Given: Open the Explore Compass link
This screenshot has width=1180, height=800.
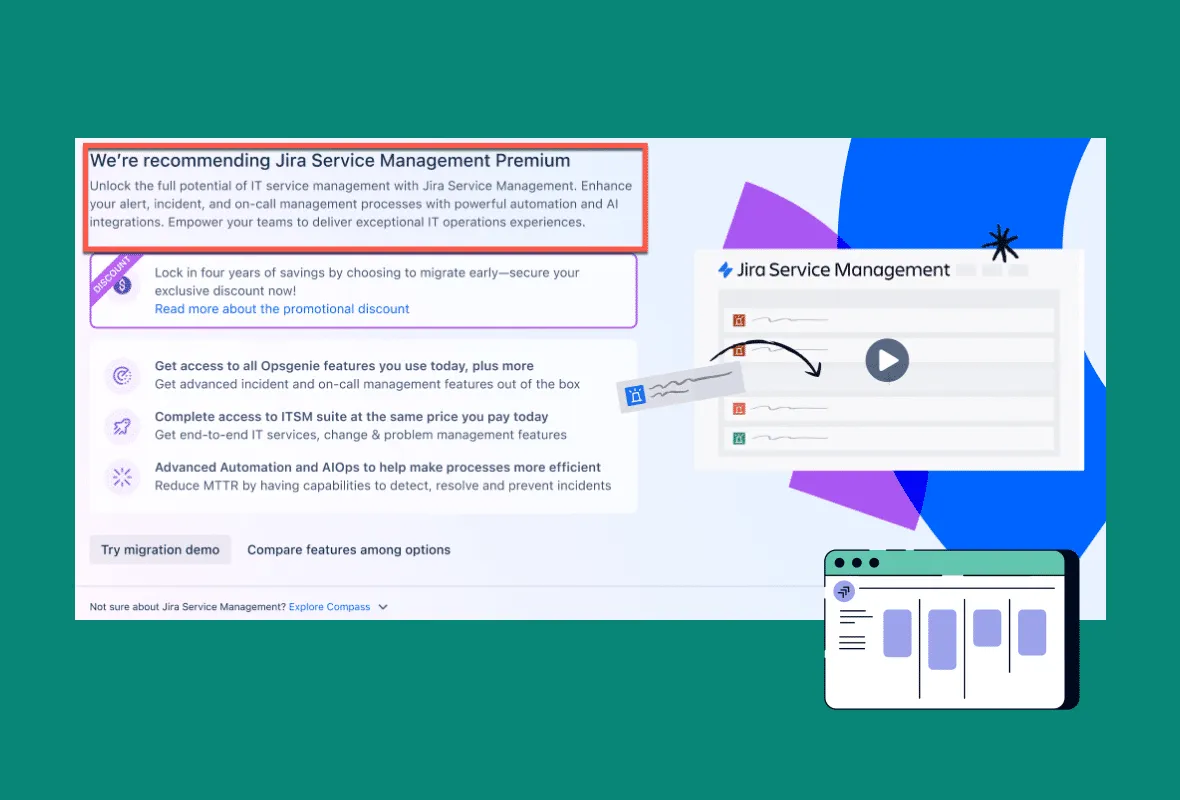Looking at the screenshot, I should [x=329, y=607].
